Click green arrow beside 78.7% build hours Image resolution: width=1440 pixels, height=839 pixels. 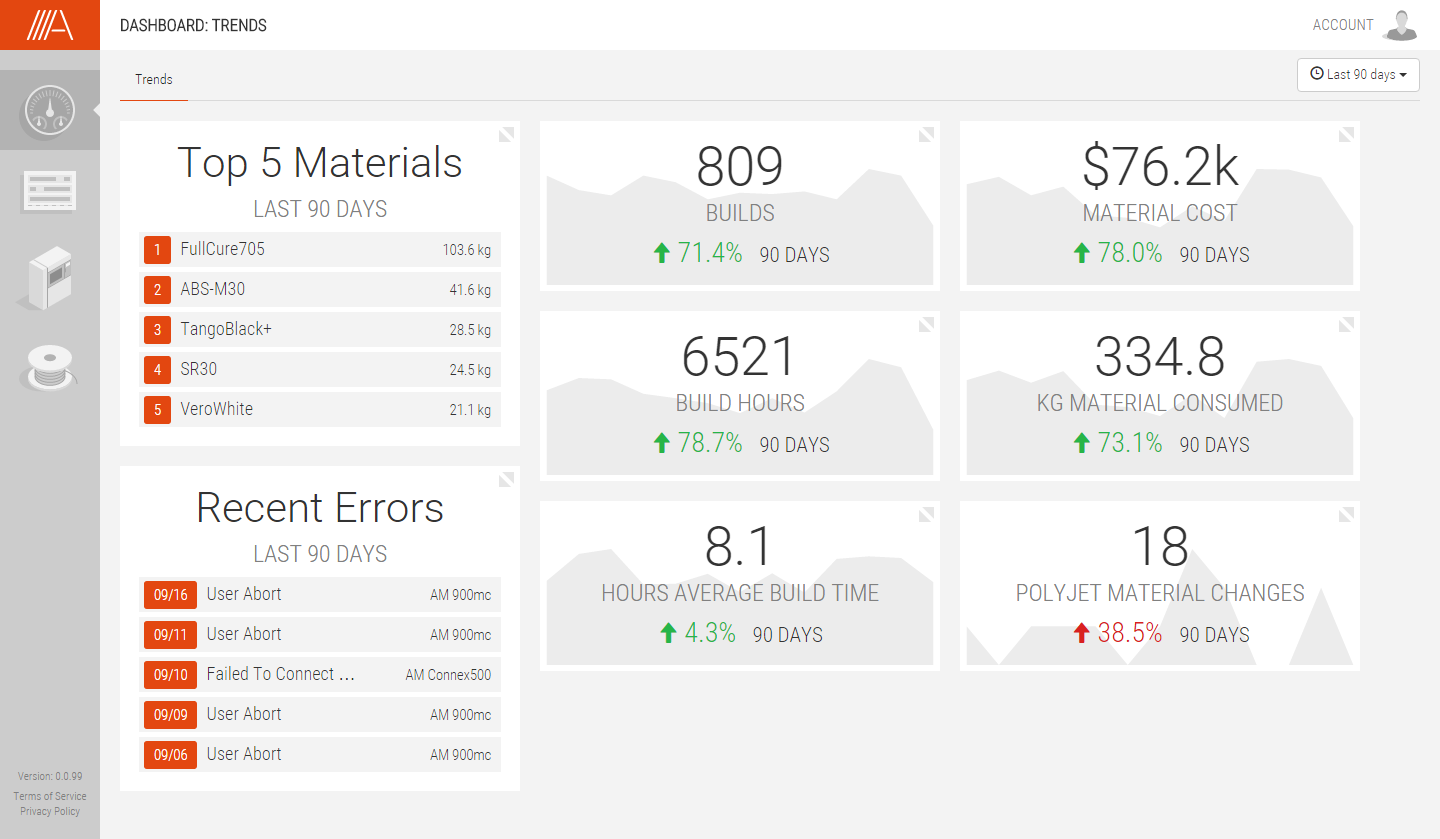click(660, 444)
